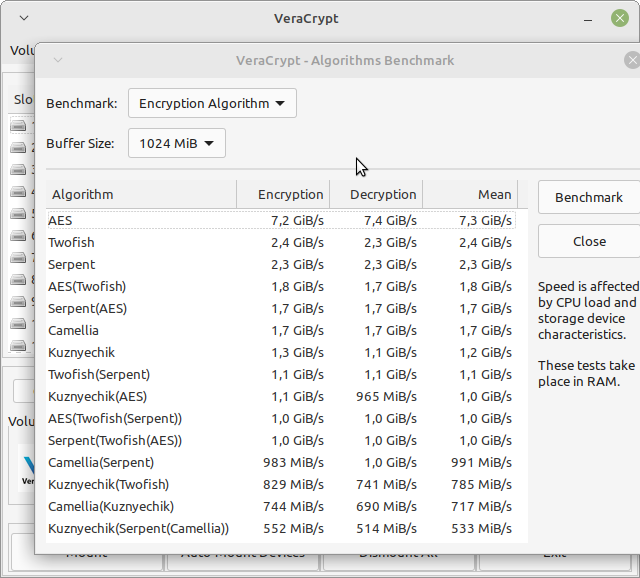Close the Algorithms Benchmark dialog with the Close button

pyautogui.click(x=589, y=241)
